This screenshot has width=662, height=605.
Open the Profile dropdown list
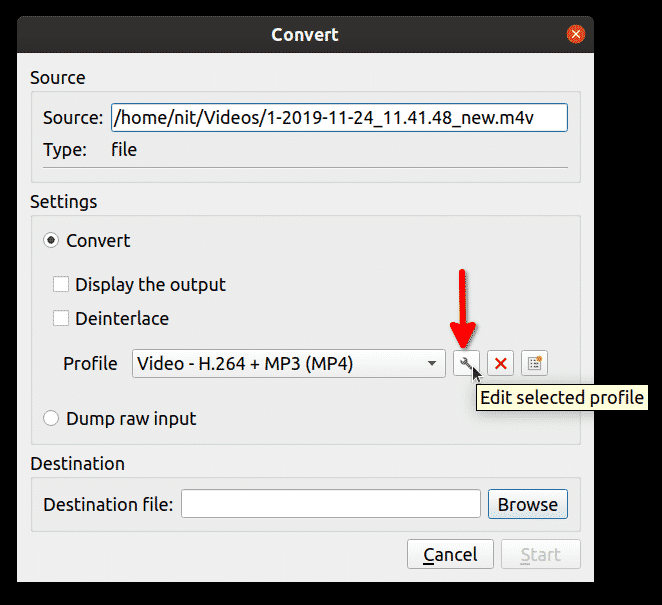tap(288, 364)
